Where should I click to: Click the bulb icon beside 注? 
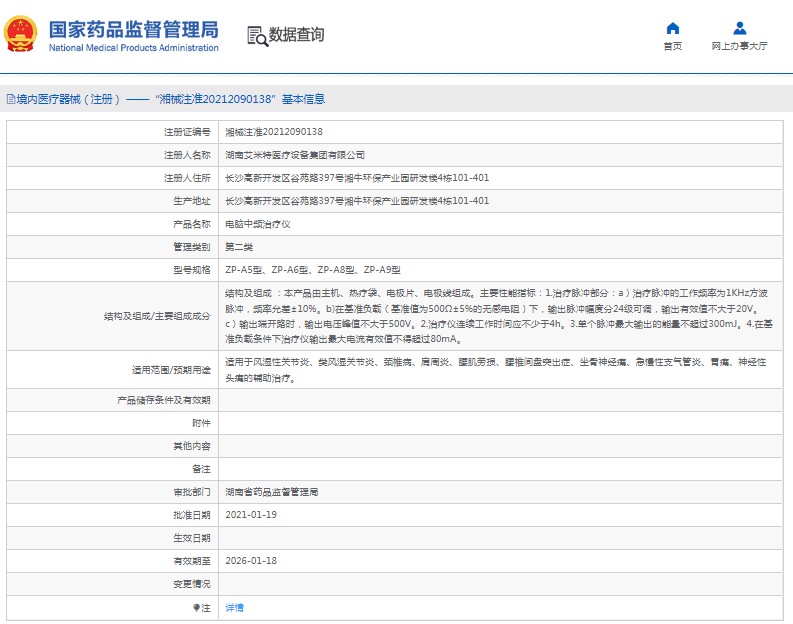coord(196,607)
